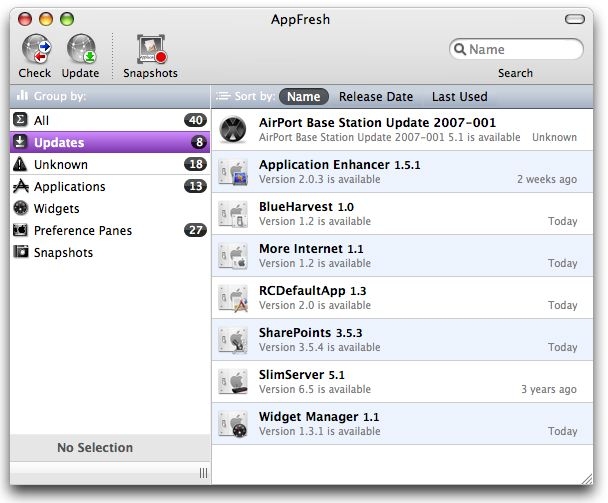Select the All group

pos(110,120)
